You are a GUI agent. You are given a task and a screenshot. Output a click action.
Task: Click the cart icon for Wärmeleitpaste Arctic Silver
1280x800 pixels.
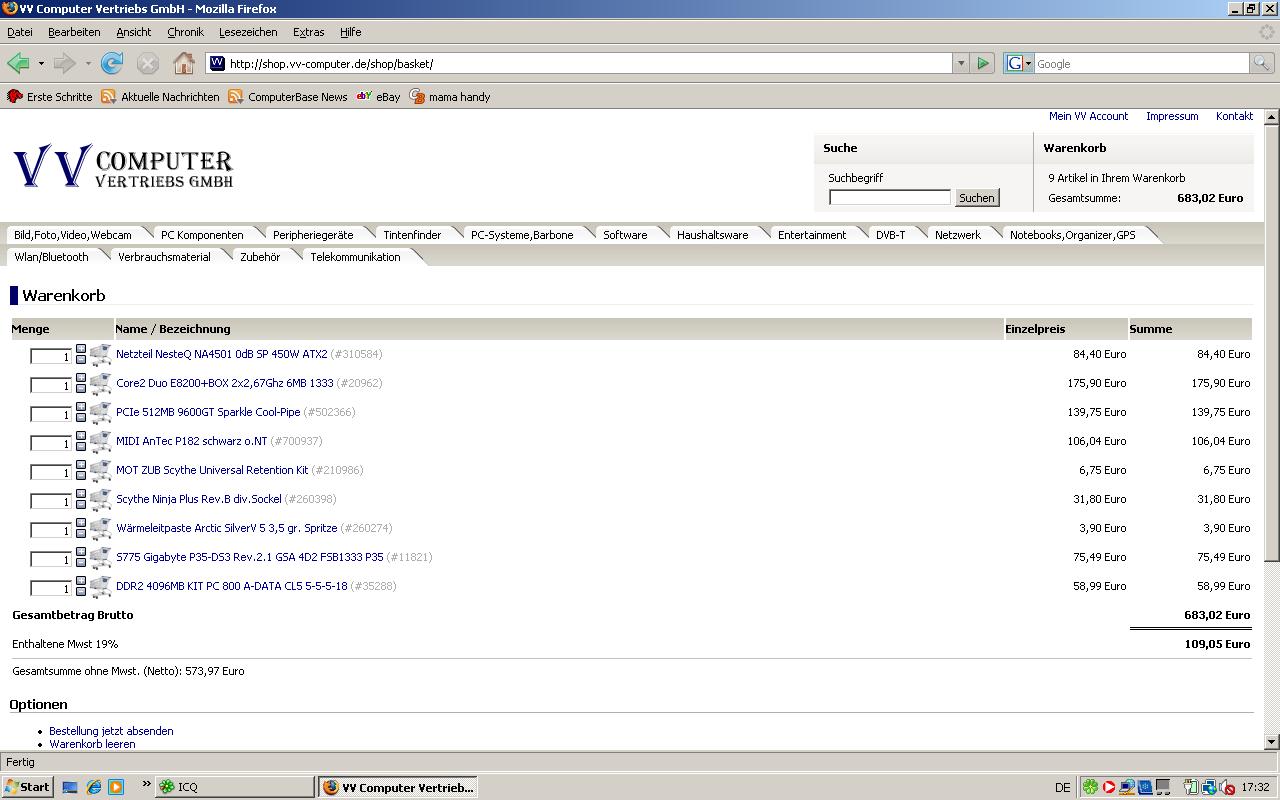pyautogui.click(x=100, y=529)
